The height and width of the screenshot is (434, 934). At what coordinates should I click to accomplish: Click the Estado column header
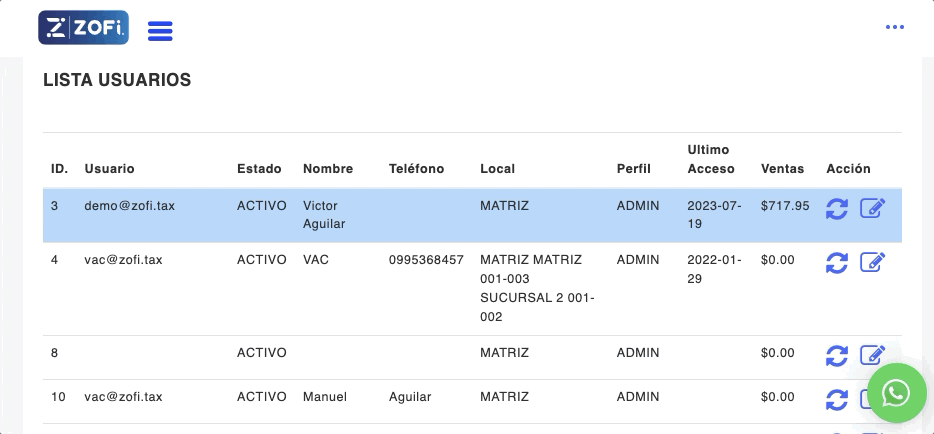coord(259,168)
